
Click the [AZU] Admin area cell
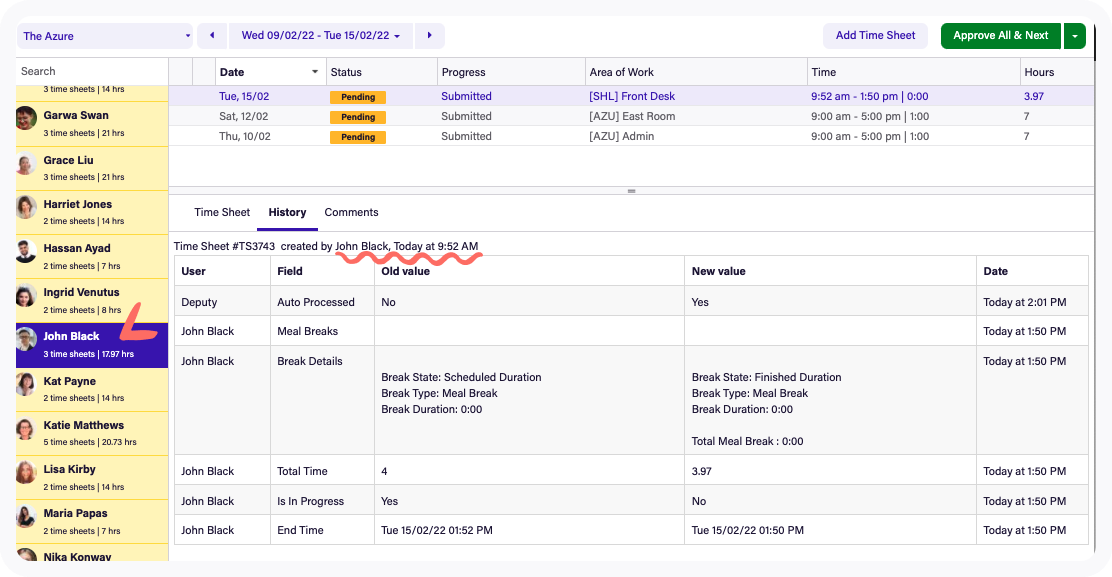click(621, 136)
